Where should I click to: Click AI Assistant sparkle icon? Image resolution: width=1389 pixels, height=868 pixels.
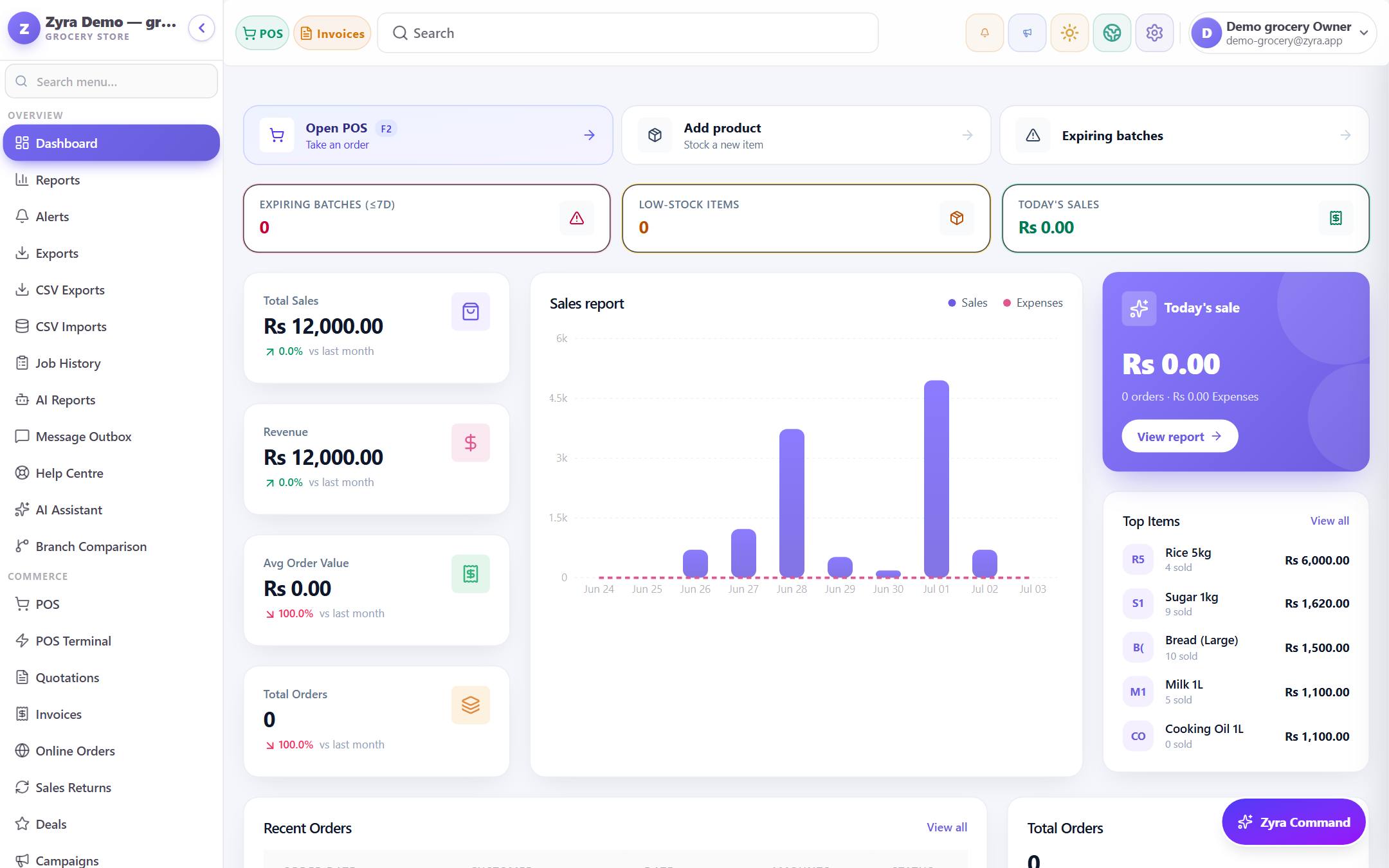22,509
